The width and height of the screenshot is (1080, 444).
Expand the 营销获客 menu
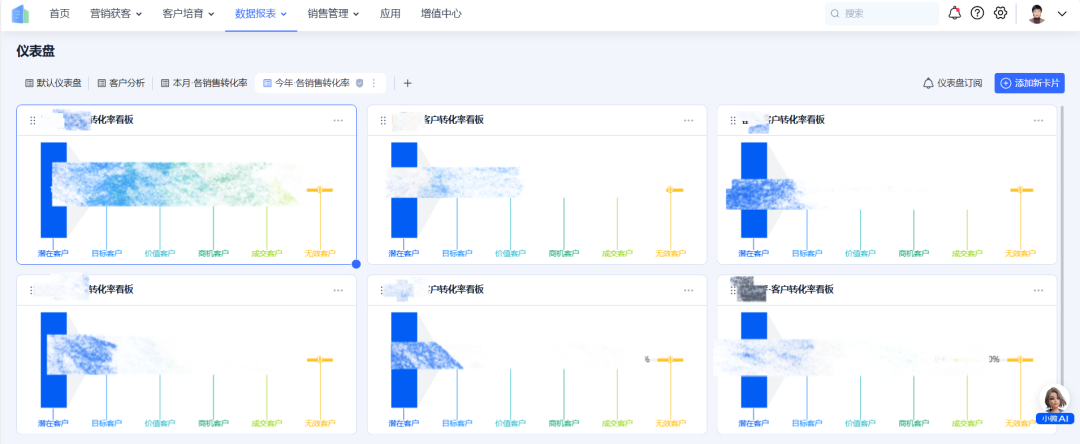pyautogui.click(x=116, y=14)
